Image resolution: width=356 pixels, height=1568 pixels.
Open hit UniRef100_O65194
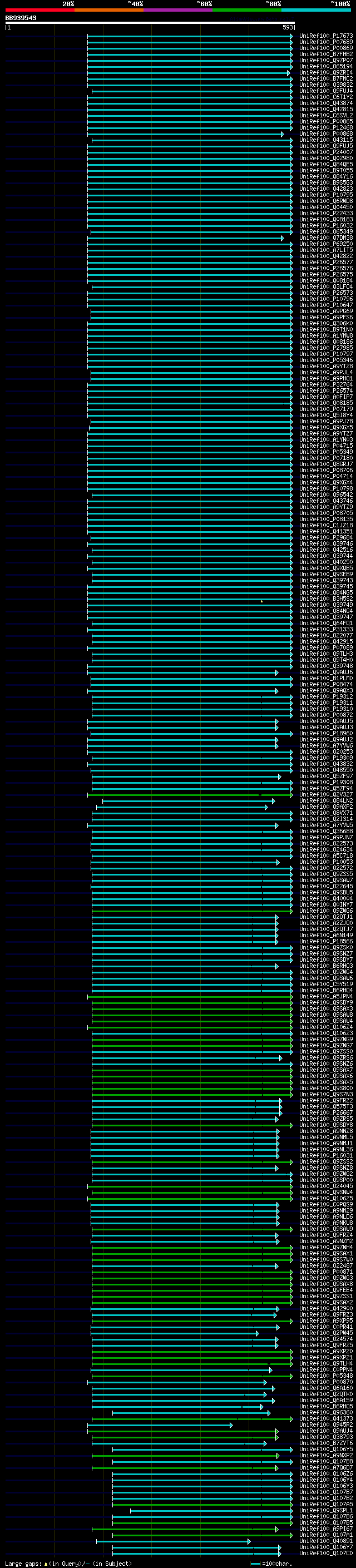coord(326,66)
